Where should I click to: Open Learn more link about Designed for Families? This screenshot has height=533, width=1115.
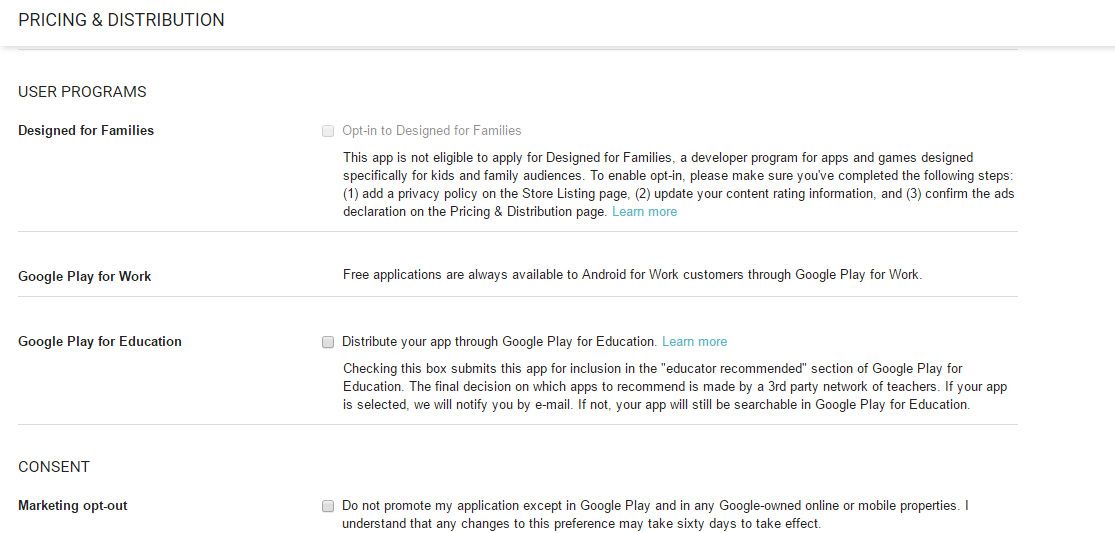coord(644,212)
